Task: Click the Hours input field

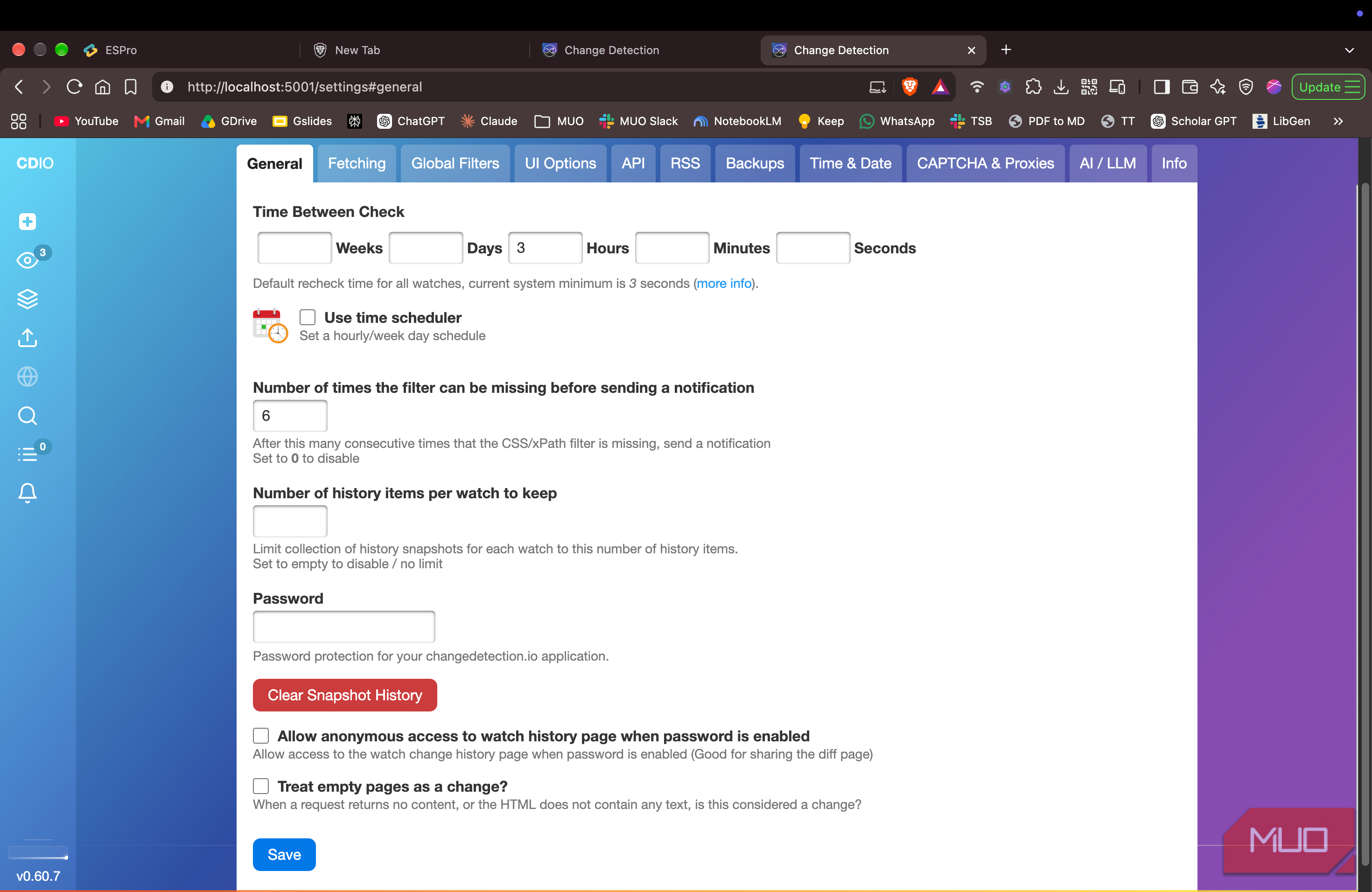Action: tap(545, 248)
